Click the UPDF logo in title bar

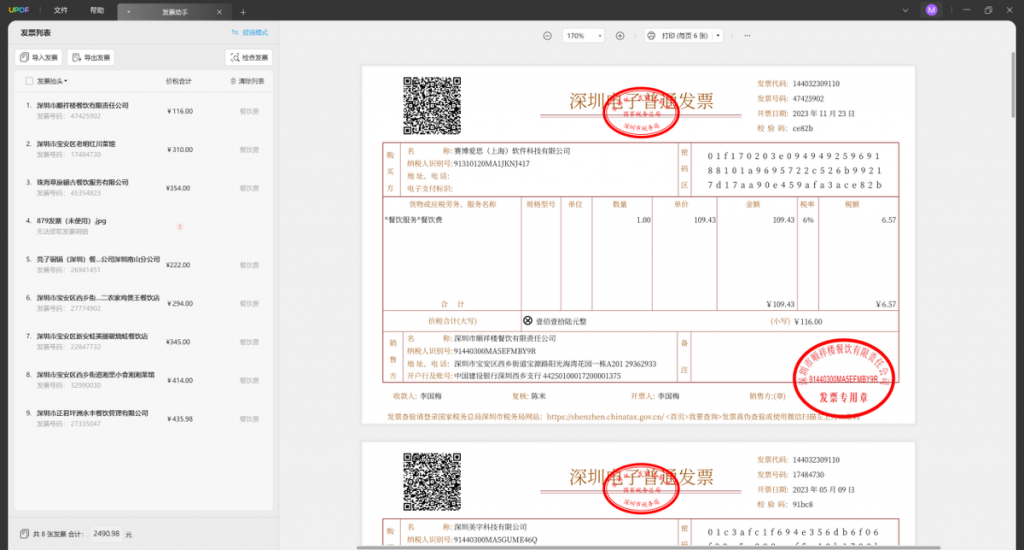coord(19,10)
